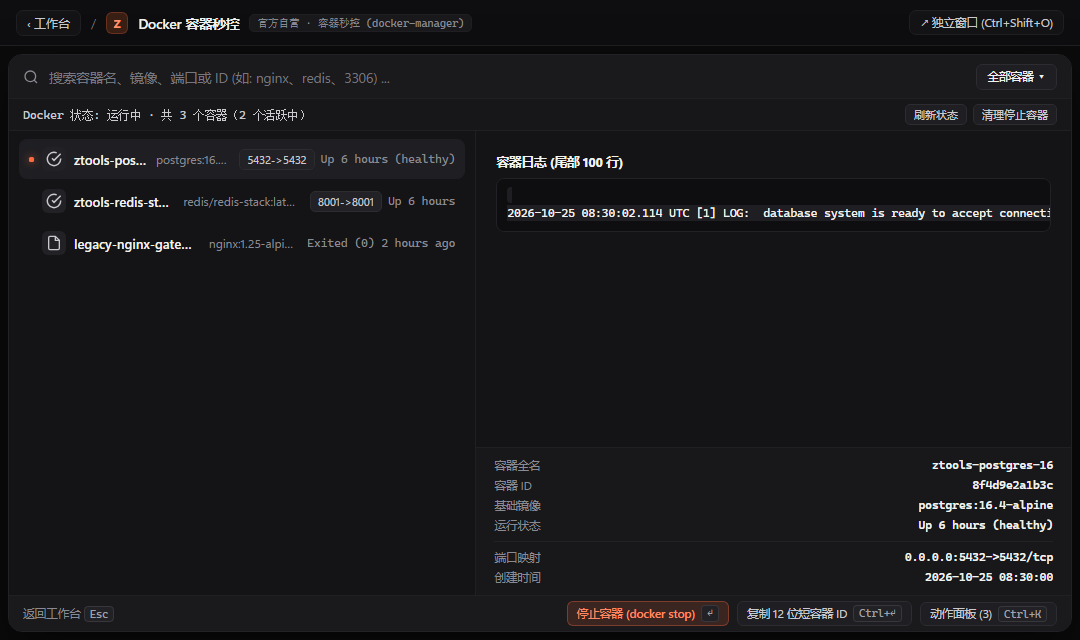The width and height of the screenshot is (1080, 640).
Task: Click container ID 8f4d9e2a1b3c
Action: pyautogui.click(x=1012, y=485)
